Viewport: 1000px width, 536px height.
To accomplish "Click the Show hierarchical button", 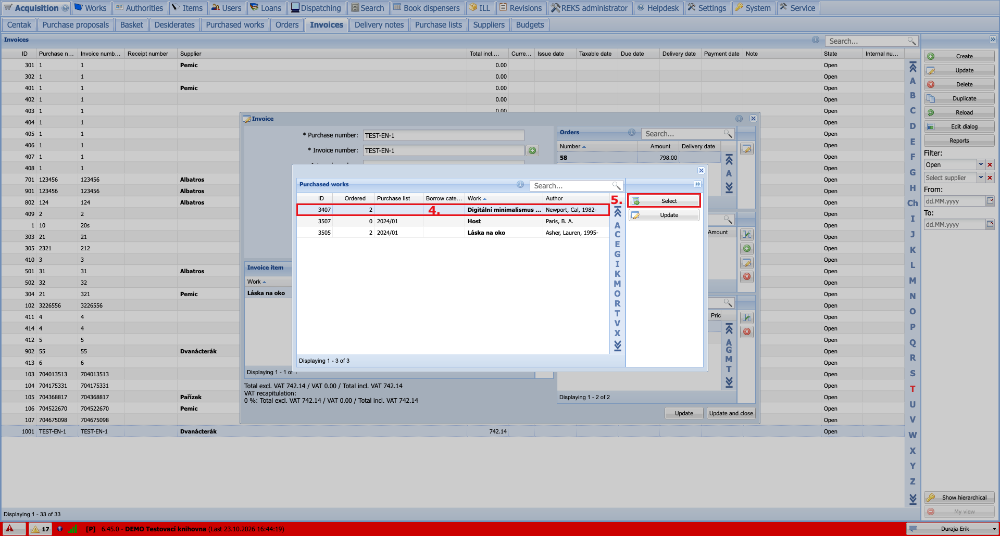I will point(959,498).
